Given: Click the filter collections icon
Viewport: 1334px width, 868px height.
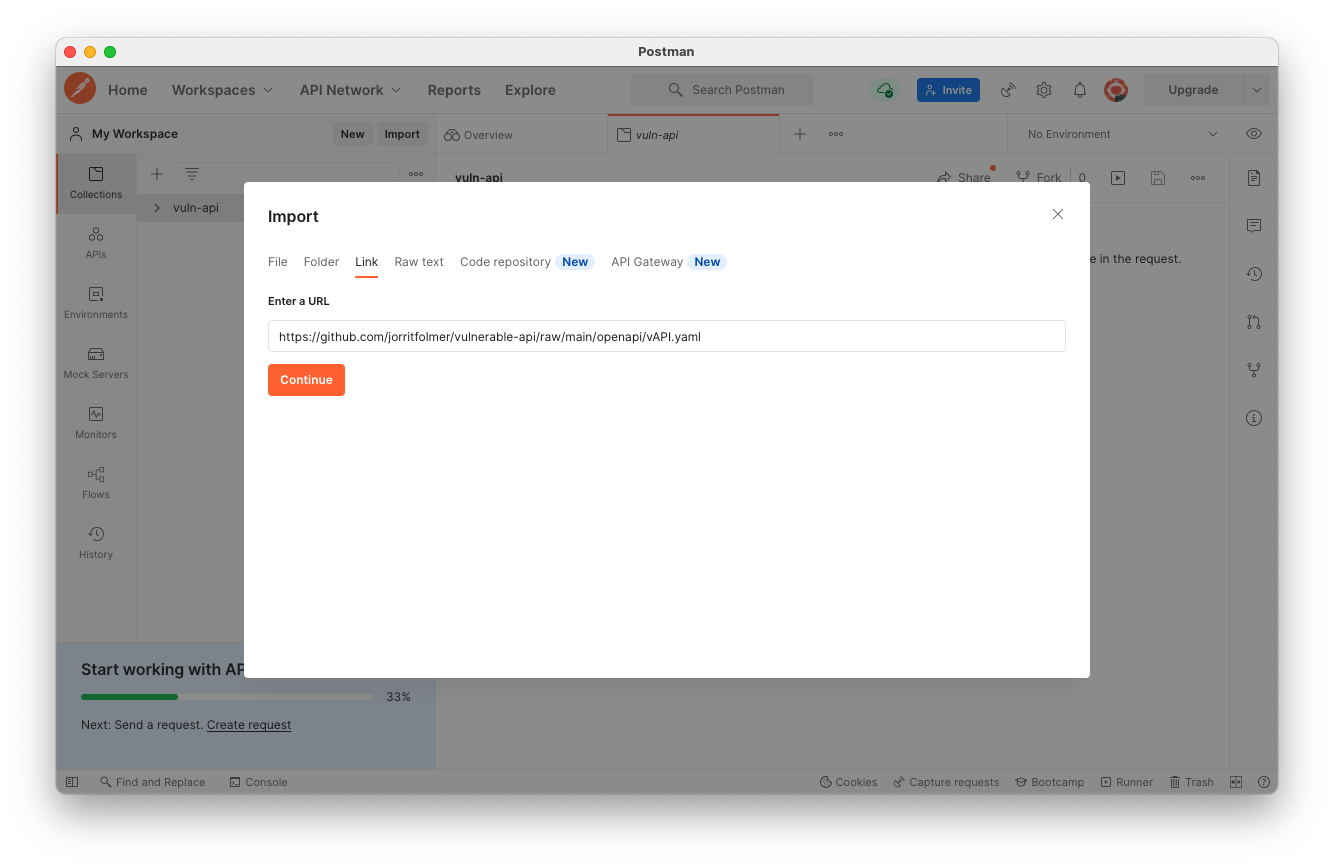Looking at the screenshot, I should pyautogui.click(x=192, y=174).
